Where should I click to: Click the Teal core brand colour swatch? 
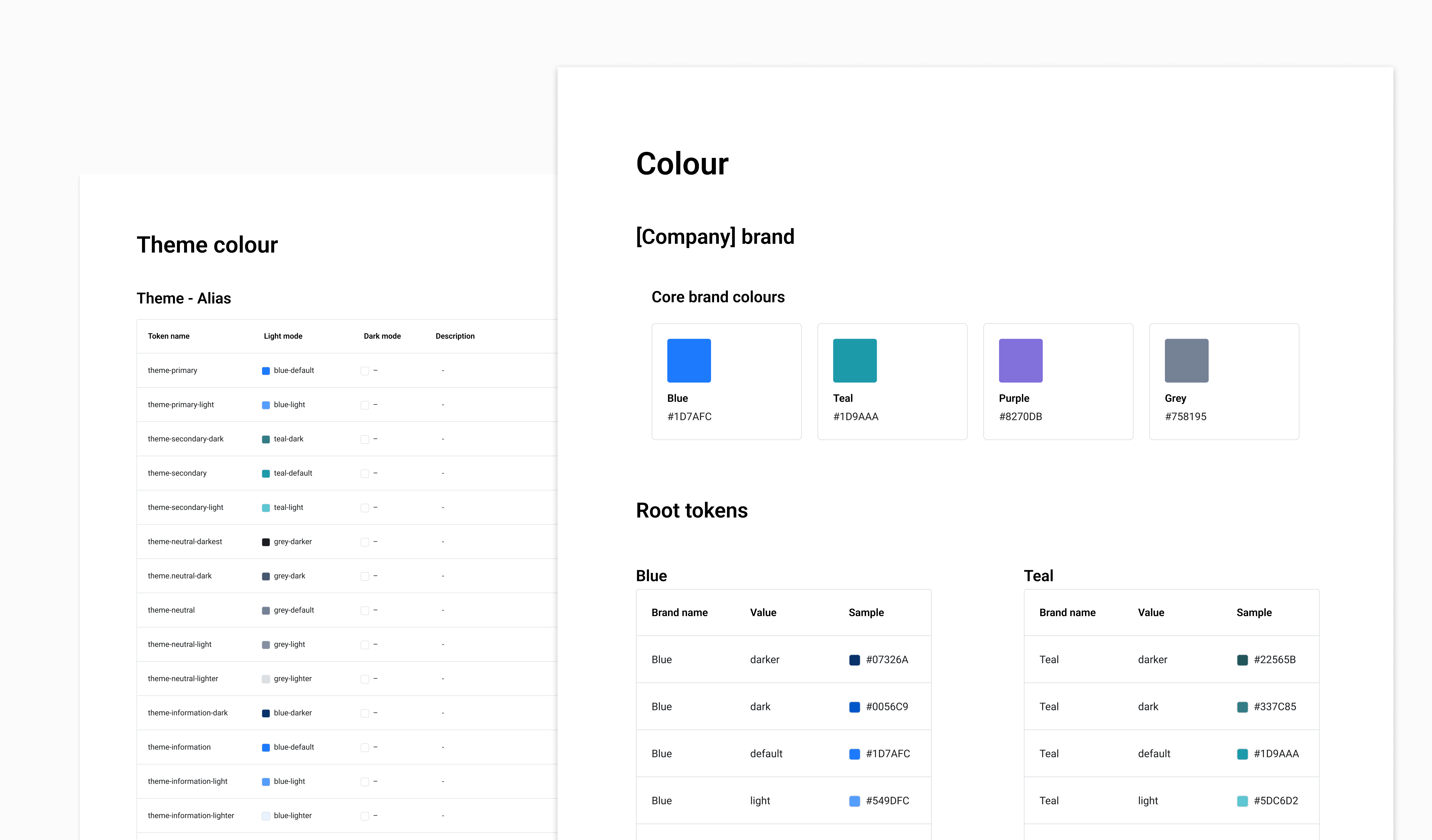(855, 361)
